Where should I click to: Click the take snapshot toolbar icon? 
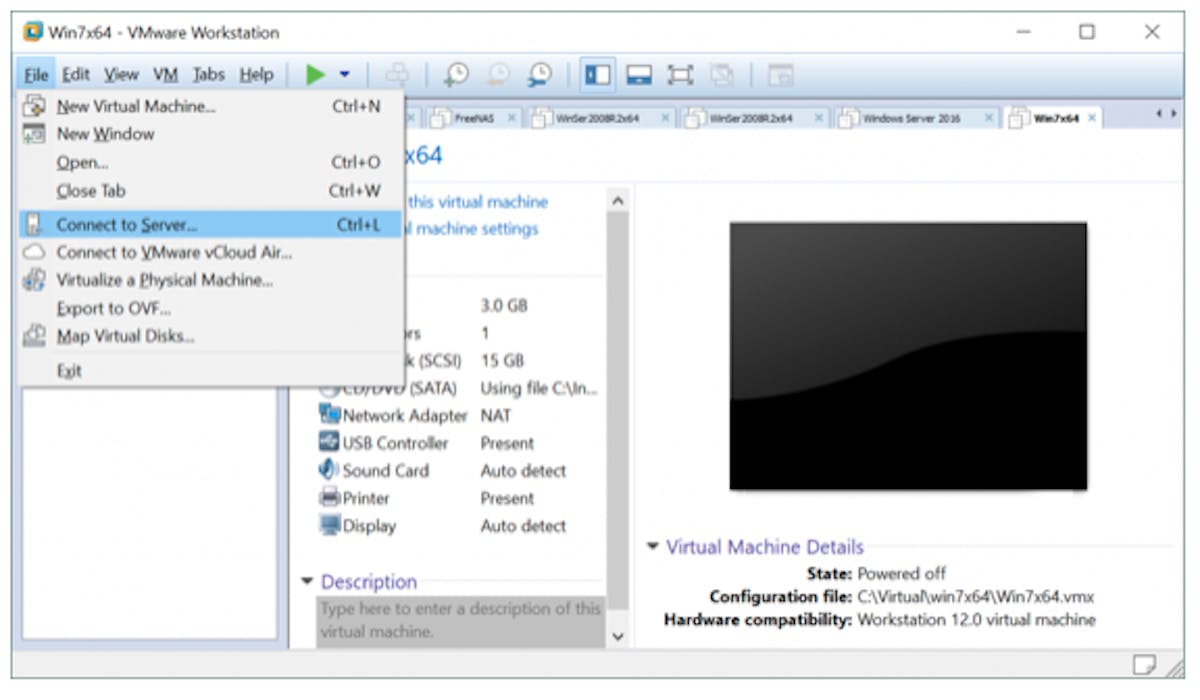(456, 75)
